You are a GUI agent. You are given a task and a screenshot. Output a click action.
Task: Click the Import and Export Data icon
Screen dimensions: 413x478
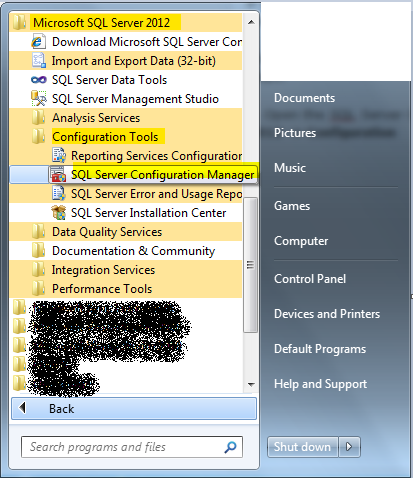click(x=38, y=61)
